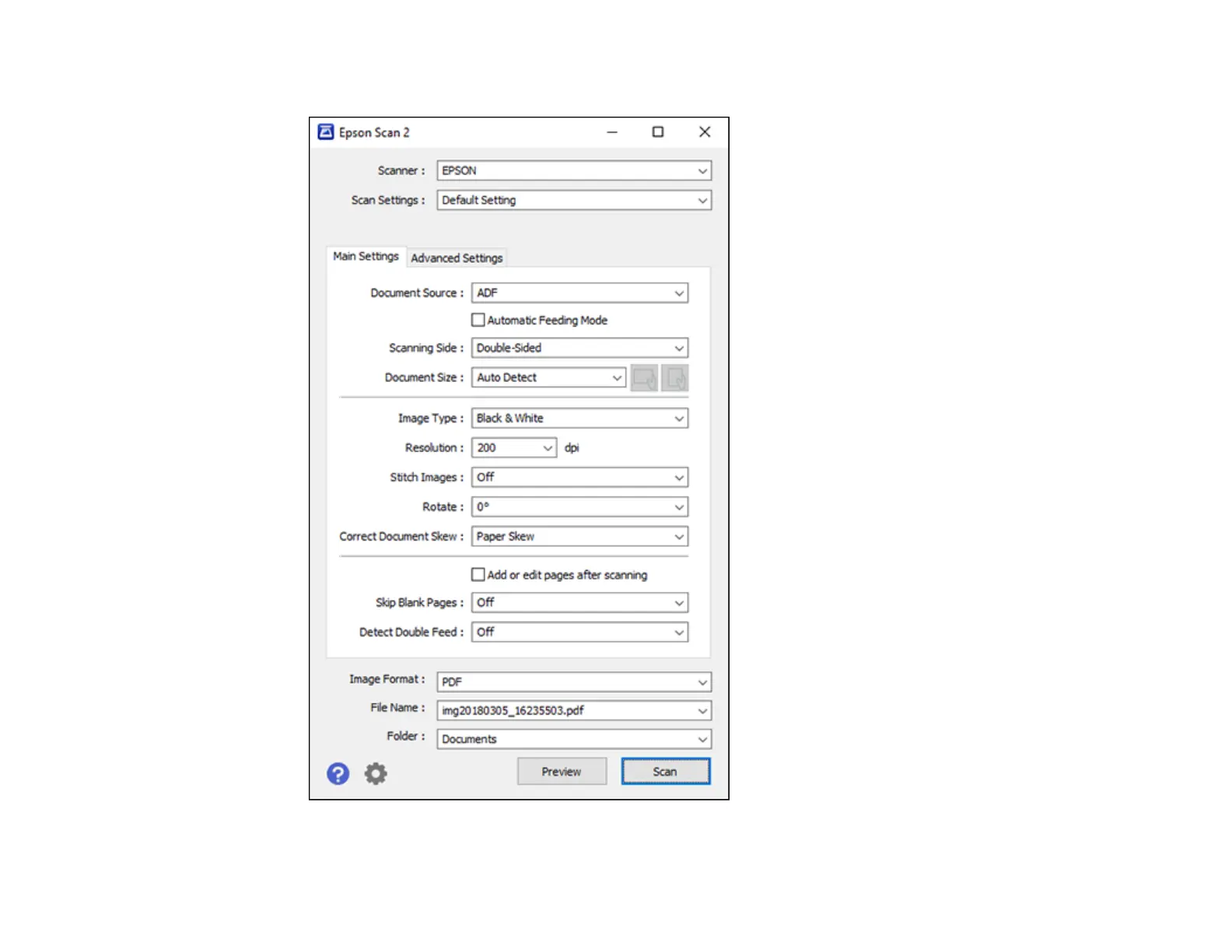
Task: Switch to the Advanced Settings tab
Action: click(x=457, y=258)
